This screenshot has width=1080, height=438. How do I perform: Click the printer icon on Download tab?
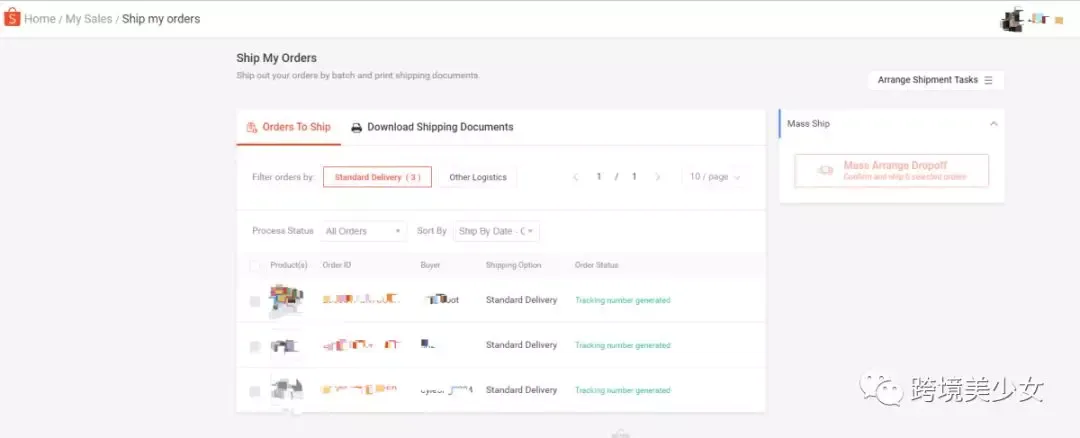point(357,127)
